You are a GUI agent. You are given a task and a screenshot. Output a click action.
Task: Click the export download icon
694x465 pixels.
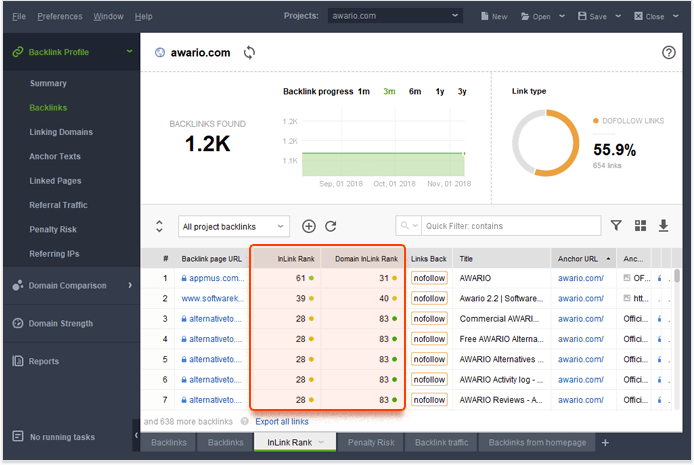click(663, 226)
